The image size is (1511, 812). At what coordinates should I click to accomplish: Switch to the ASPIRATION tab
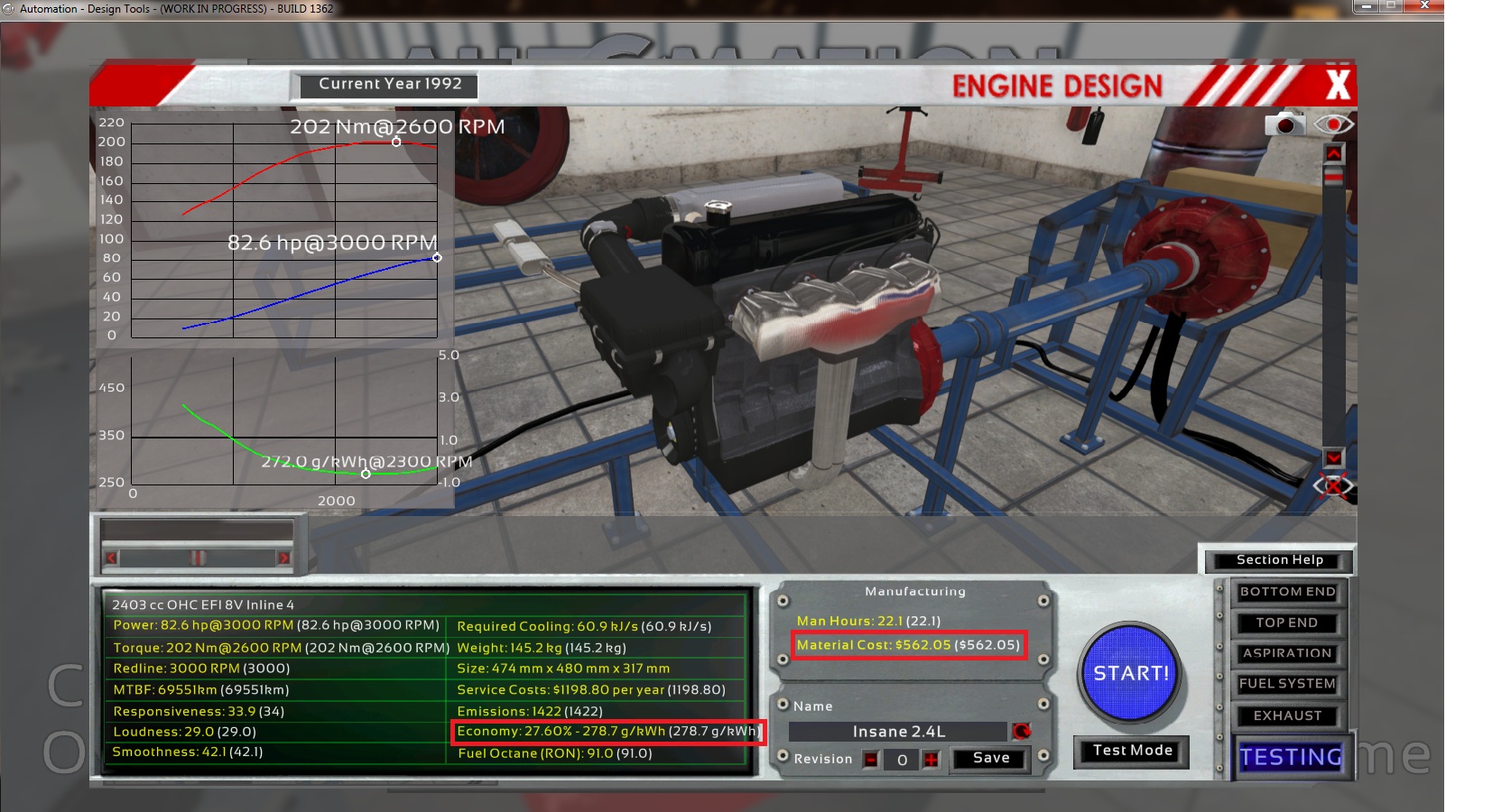tap(1287, 653)
